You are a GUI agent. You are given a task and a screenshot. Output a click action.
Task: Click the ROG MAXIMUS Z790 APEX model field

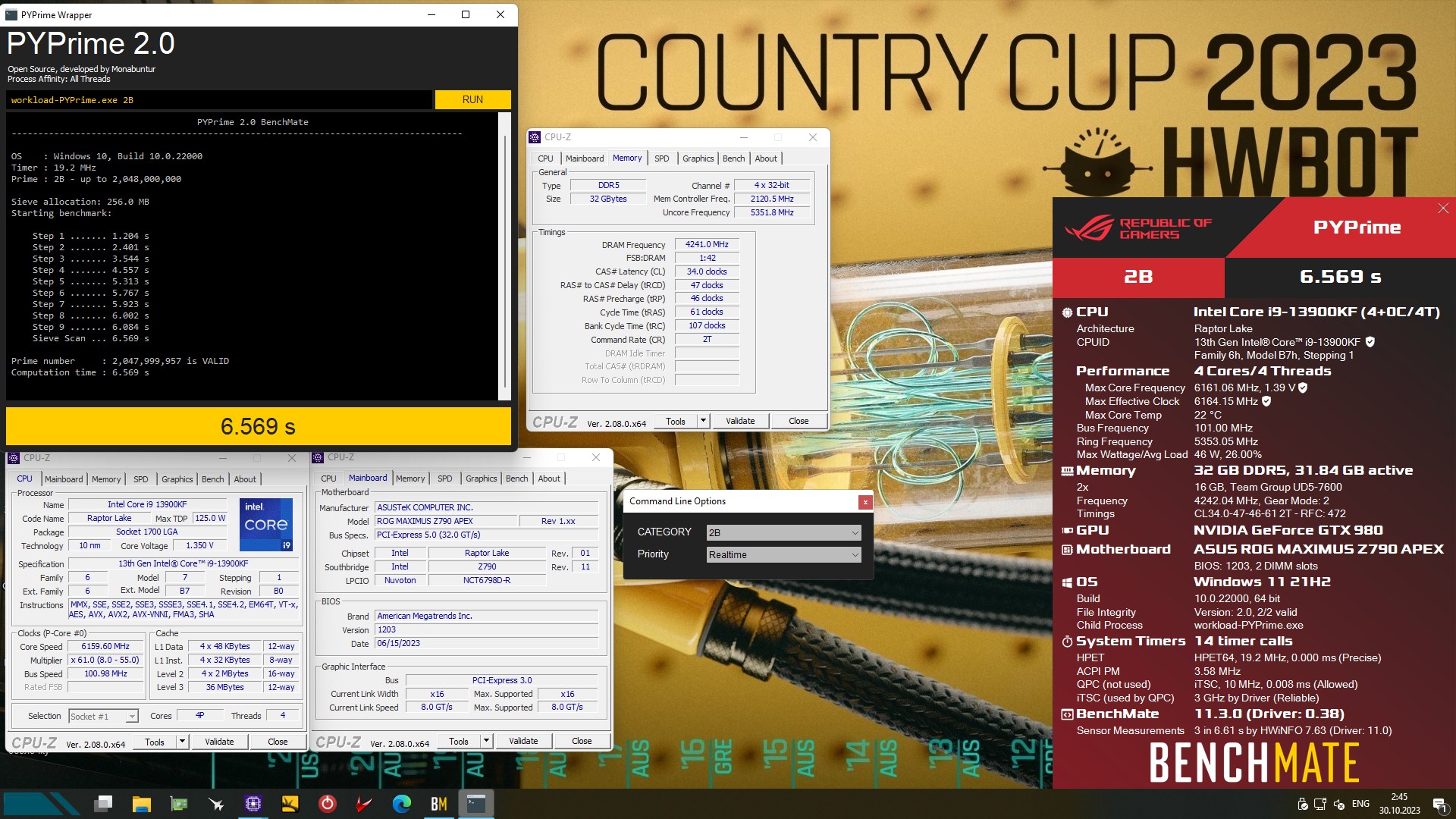tap(446, 522)
